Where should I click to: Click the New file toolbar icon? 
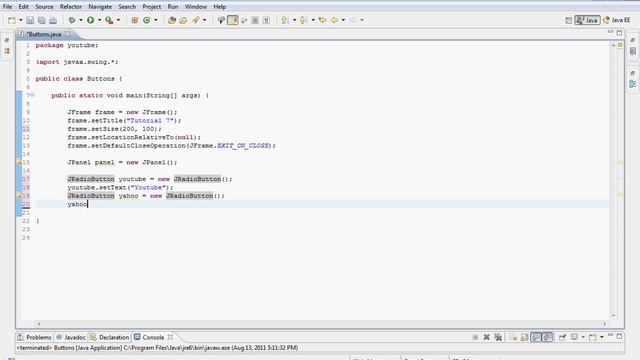[11, 20]
